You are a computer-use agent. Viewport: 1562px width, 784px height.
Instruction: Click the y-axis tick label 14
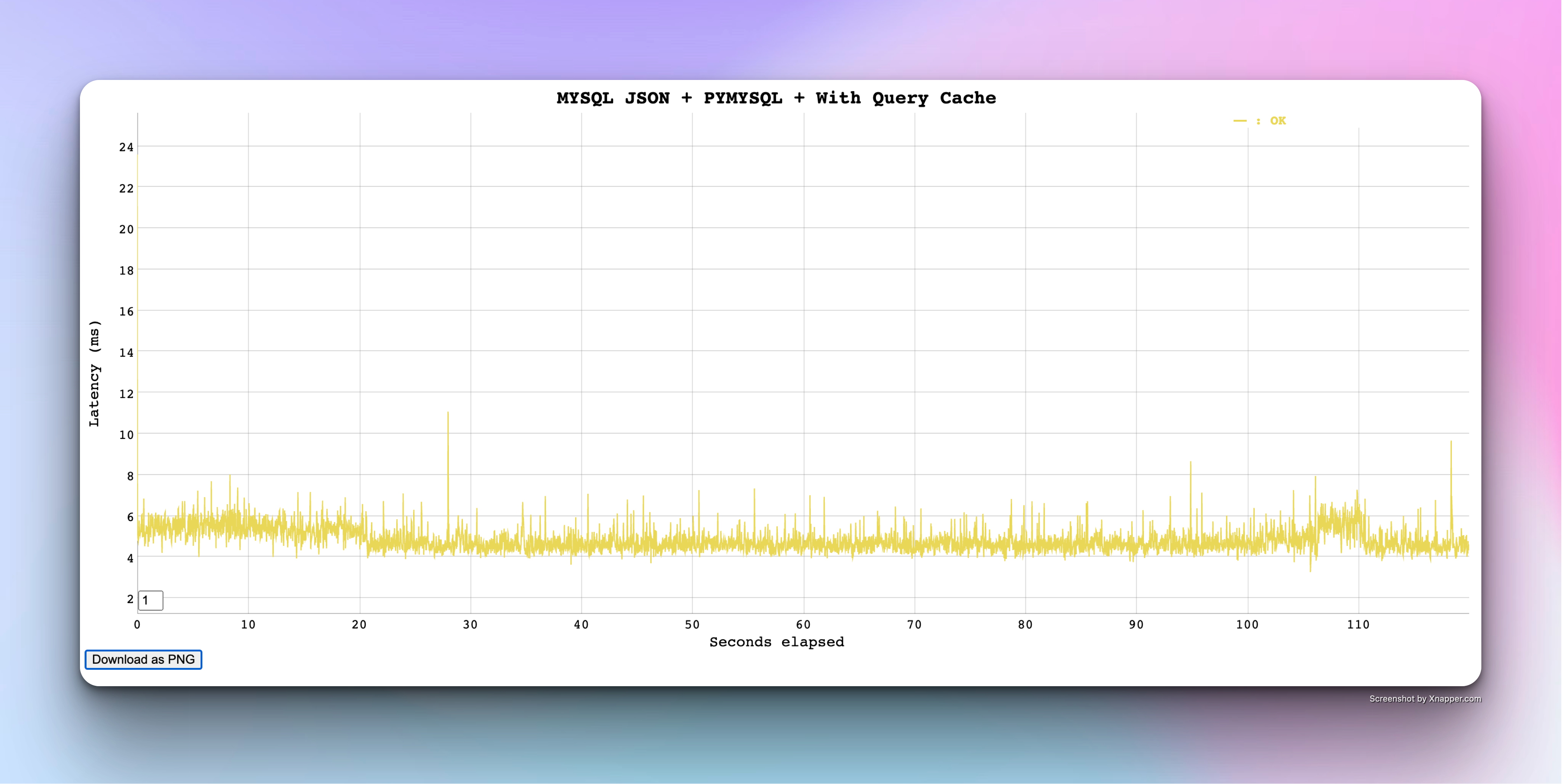126,352
